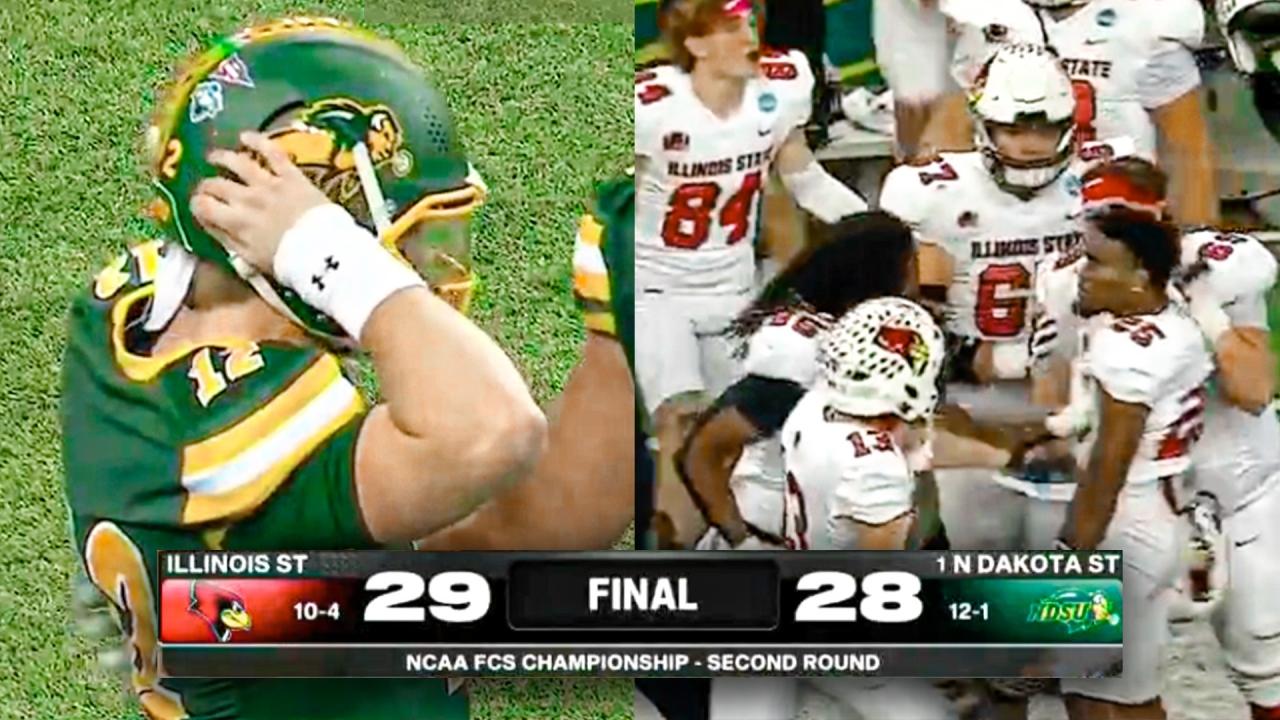The width and height of the screenshot is (1280, 720).
Task: Click the number 13 on white jersey
Action: tap(872, 441)
